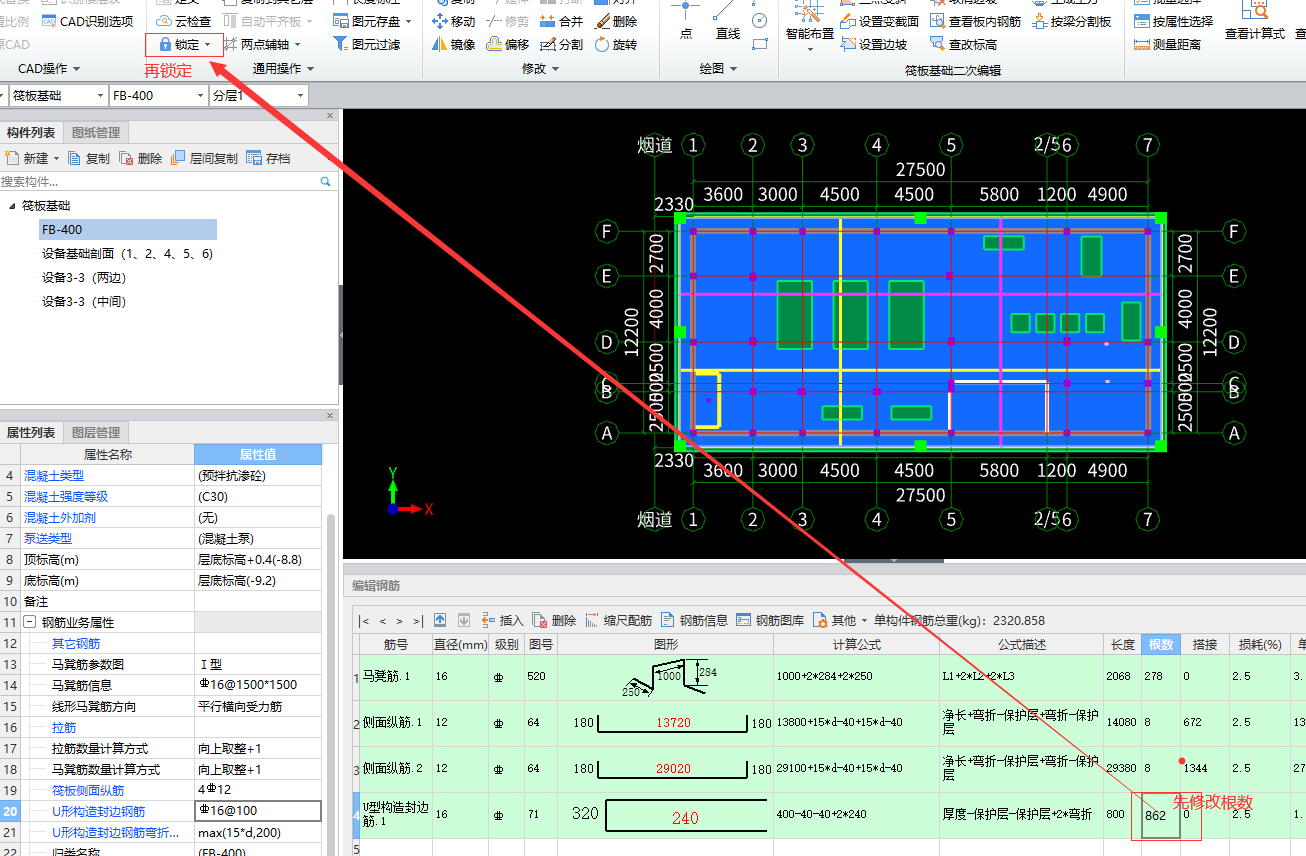Click the 锁定 lock icon
This screenshot has height=856, width=1306.
(x=166, y=45)
